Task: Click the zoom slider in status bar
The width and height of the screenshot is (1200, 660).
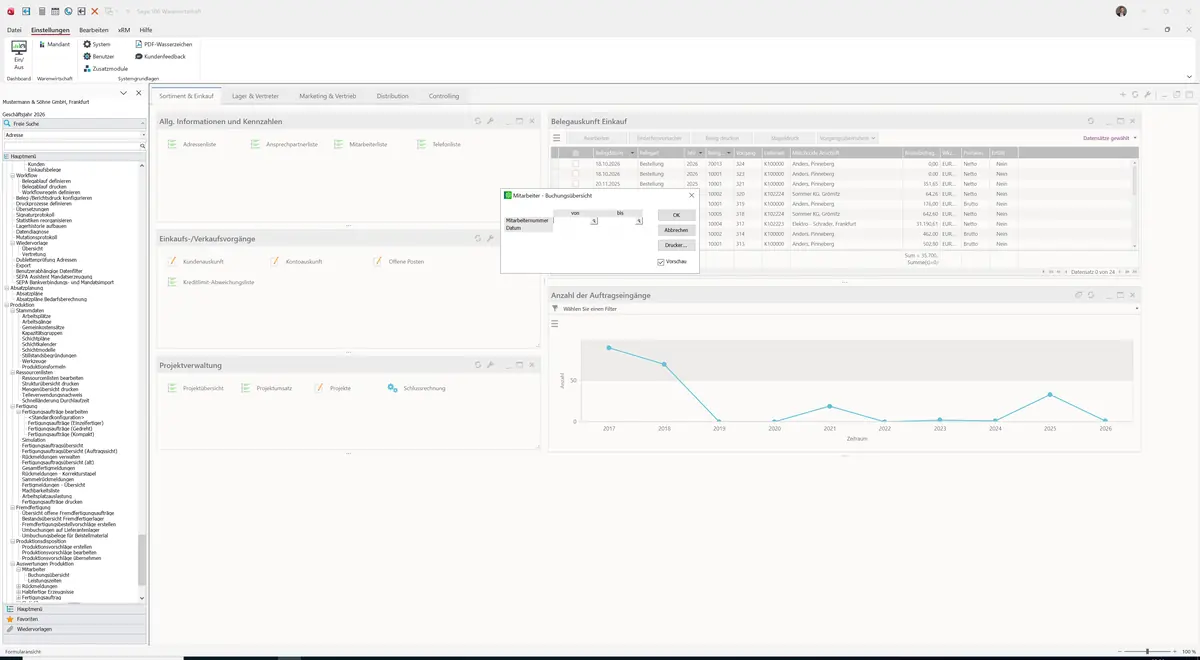Action: (x=1147, y=652)
